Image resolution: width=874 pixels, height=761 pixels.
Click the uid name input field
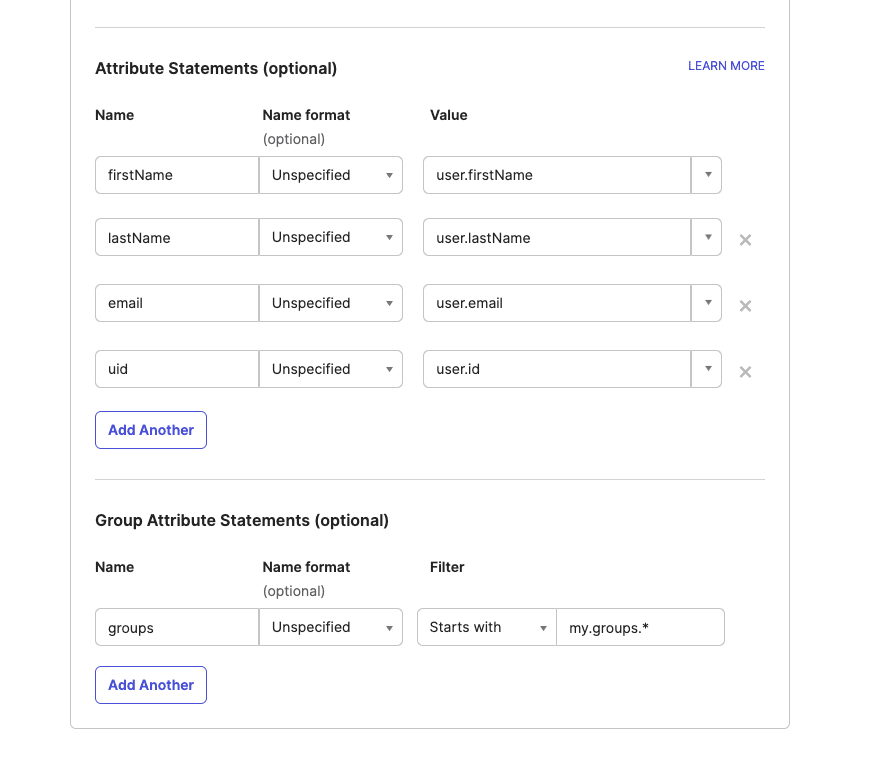click(x=176, y=369)
